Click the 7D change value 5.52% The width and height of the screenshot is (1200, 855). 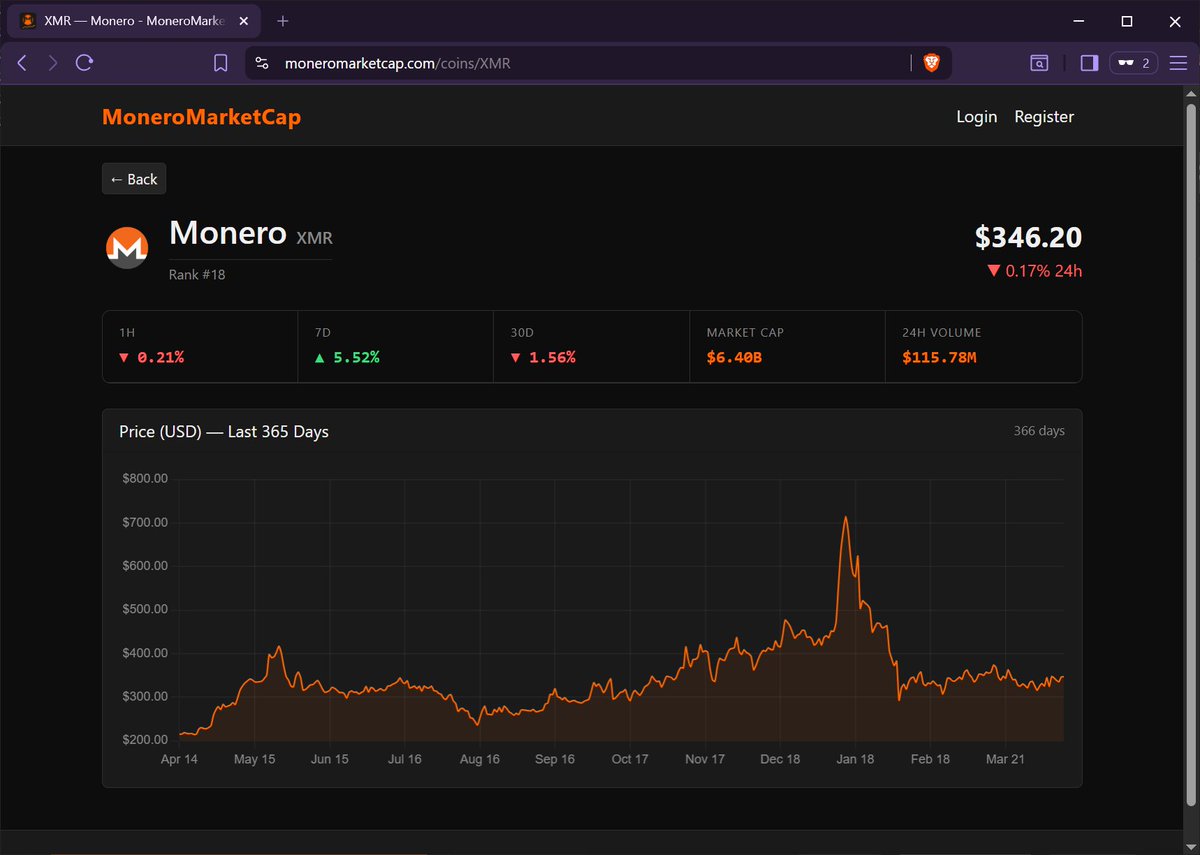[x=347, y=357]
